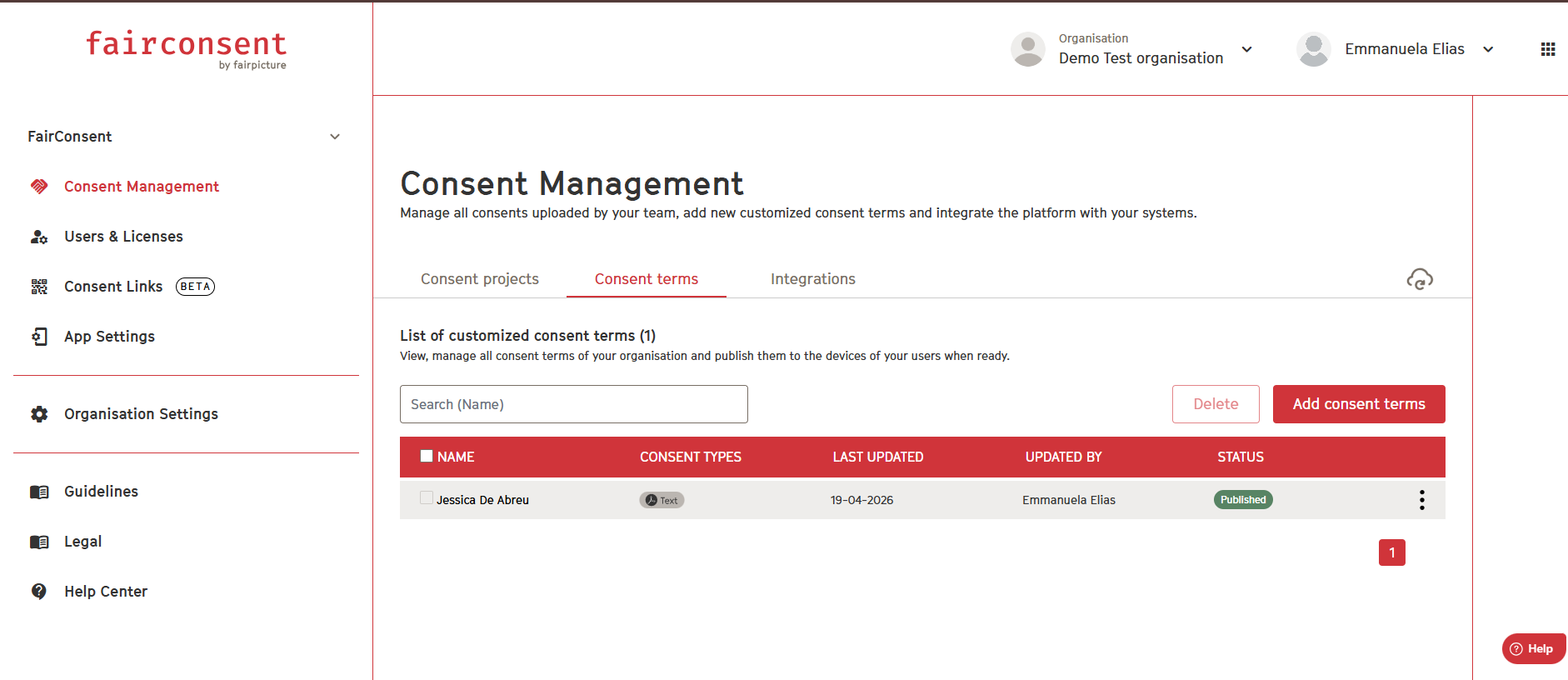The width and height of the screenshot is (1568, 680).
Task: Click the Guidelines book icon
Action: pyautogui.click(x=39, y=492)
